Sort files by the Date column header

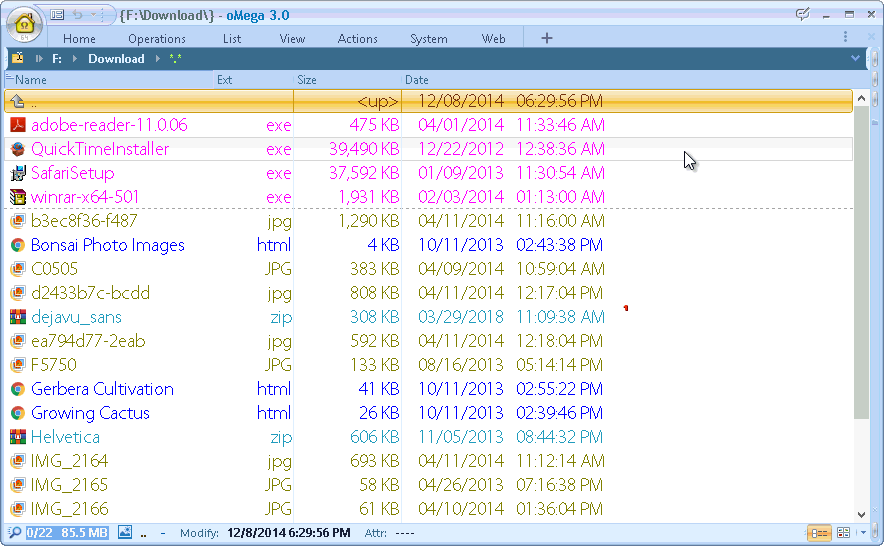pos(417,80)
